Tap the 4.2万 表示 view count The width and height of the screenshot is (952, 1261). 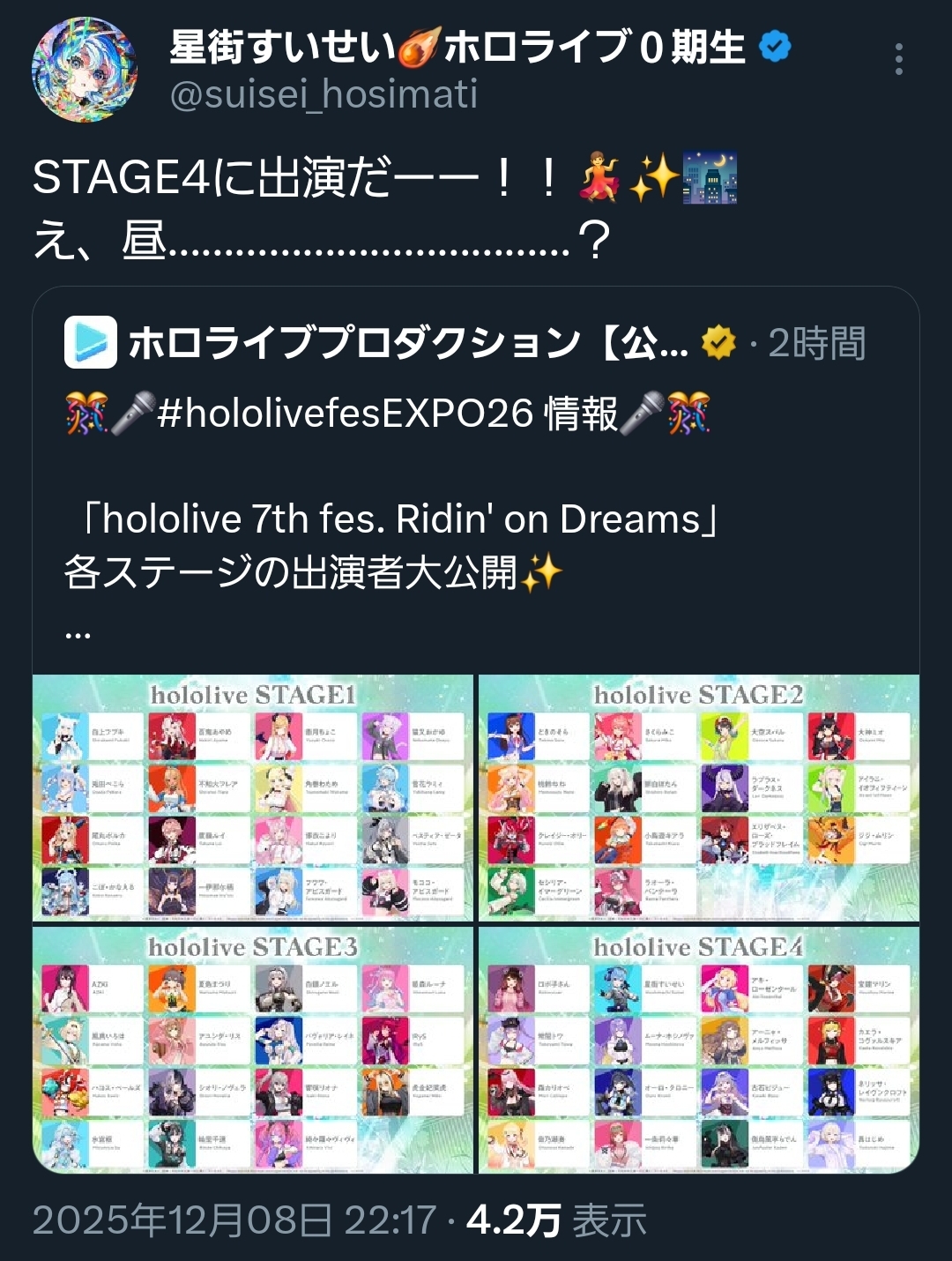click(556, 1220)
